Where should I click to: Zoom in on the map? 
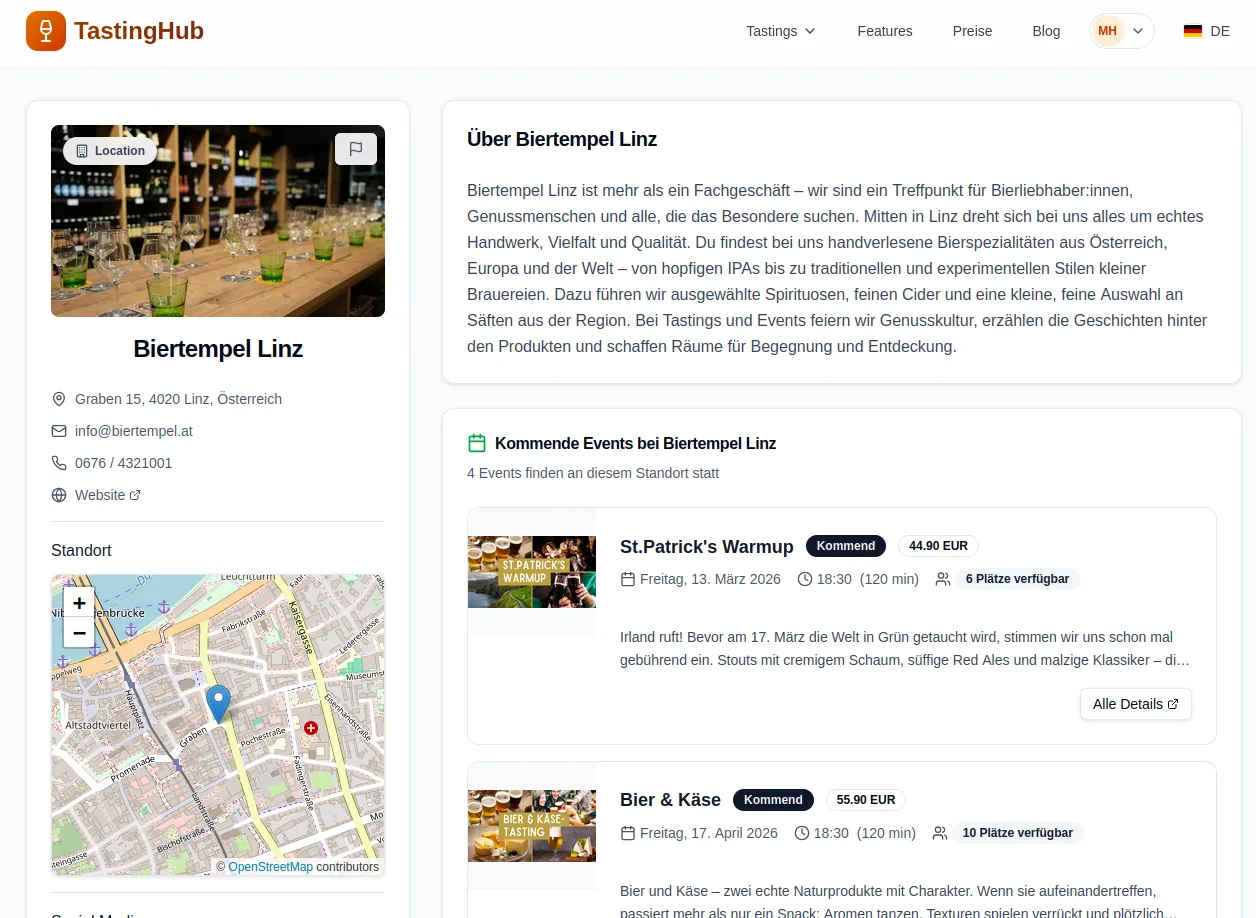79,603
